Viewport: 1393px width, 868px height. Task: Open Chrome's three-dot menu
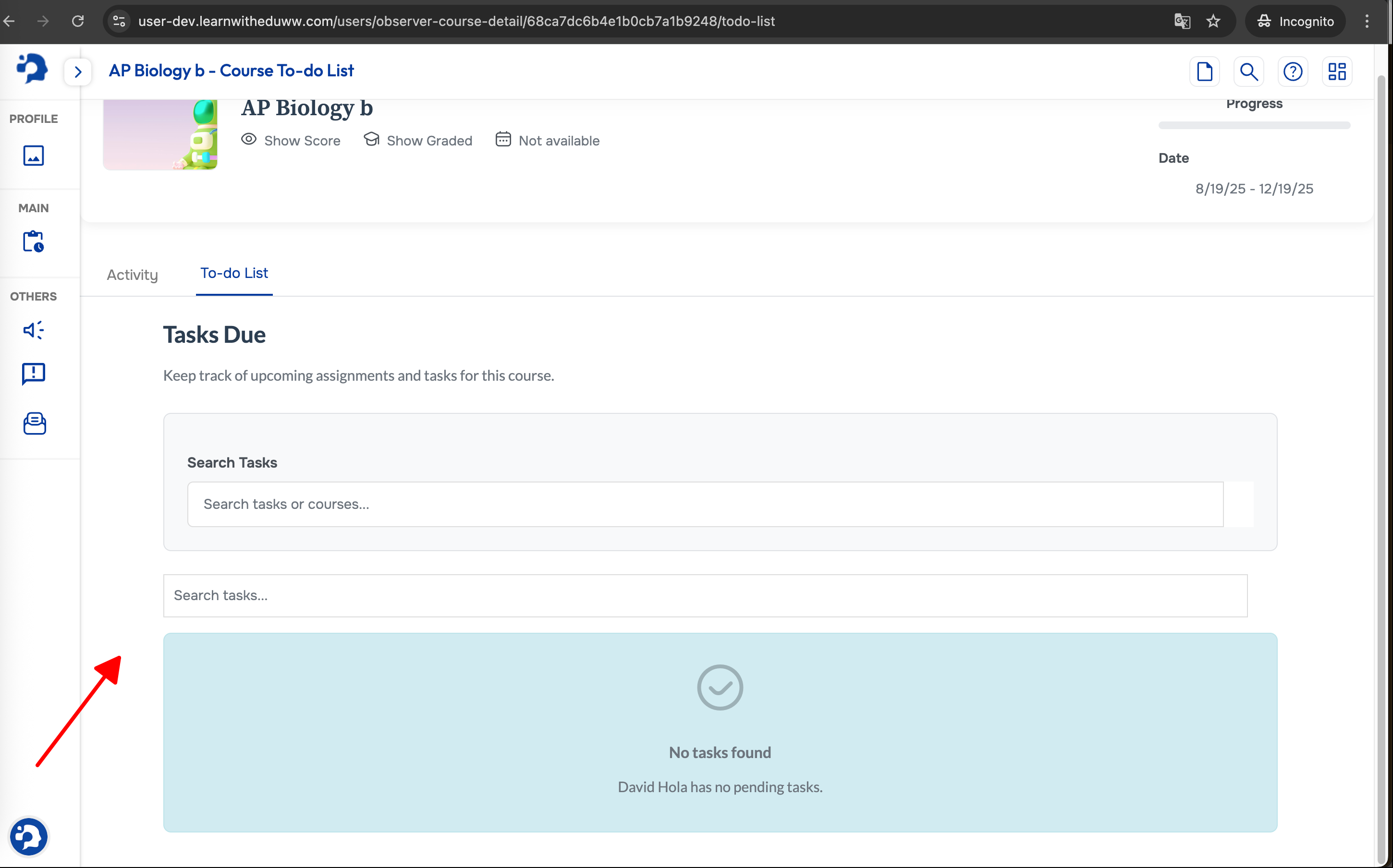(x=1367, y=21)
